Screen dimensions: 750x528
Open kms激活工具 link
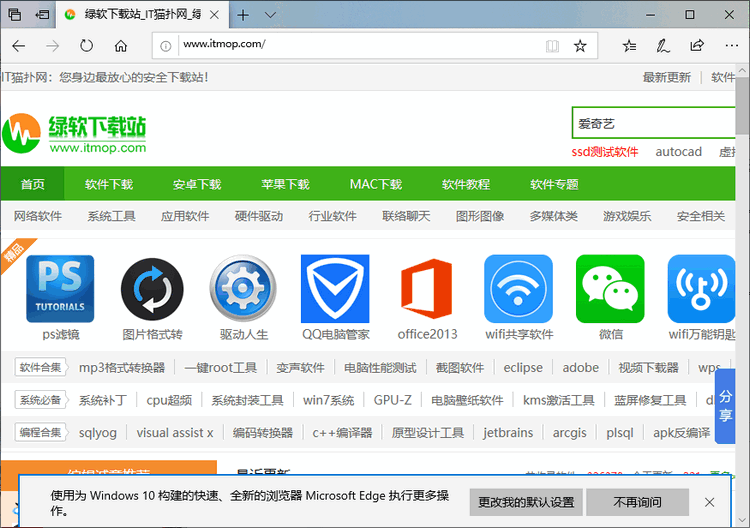559,400
